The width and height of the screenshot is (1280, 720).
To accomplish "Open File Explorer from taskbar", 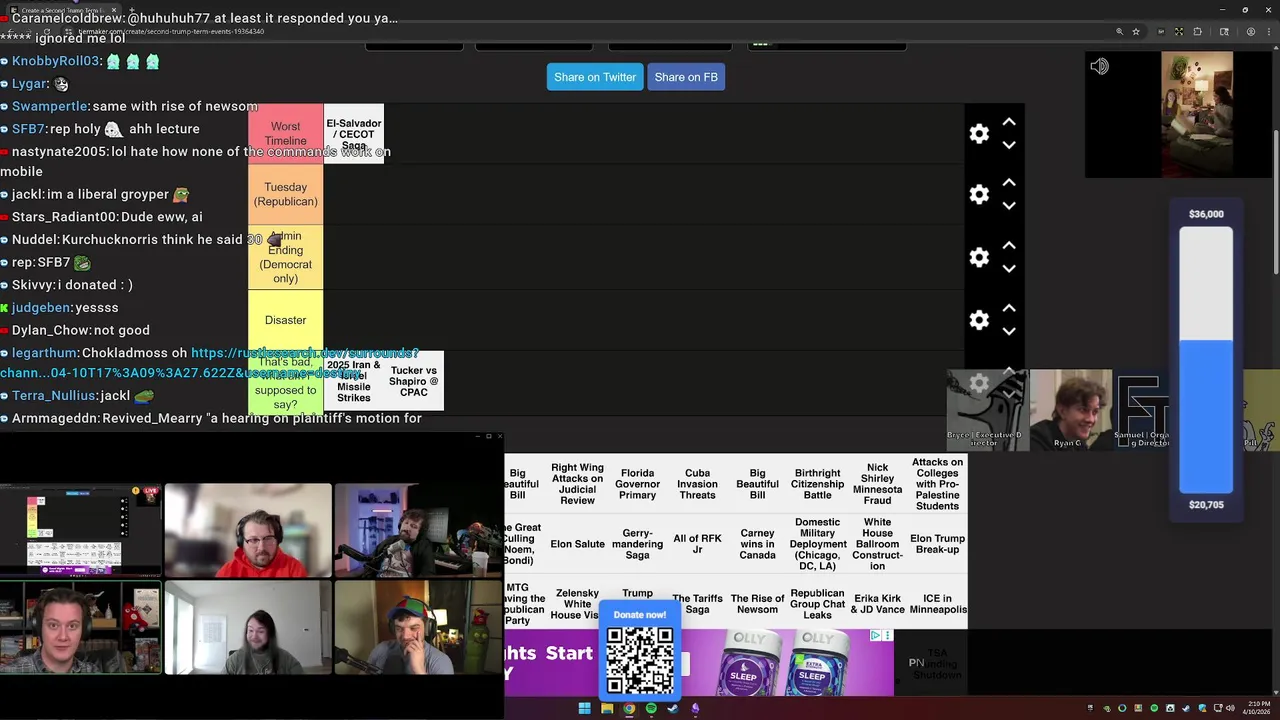I will [x=607, y=708].
